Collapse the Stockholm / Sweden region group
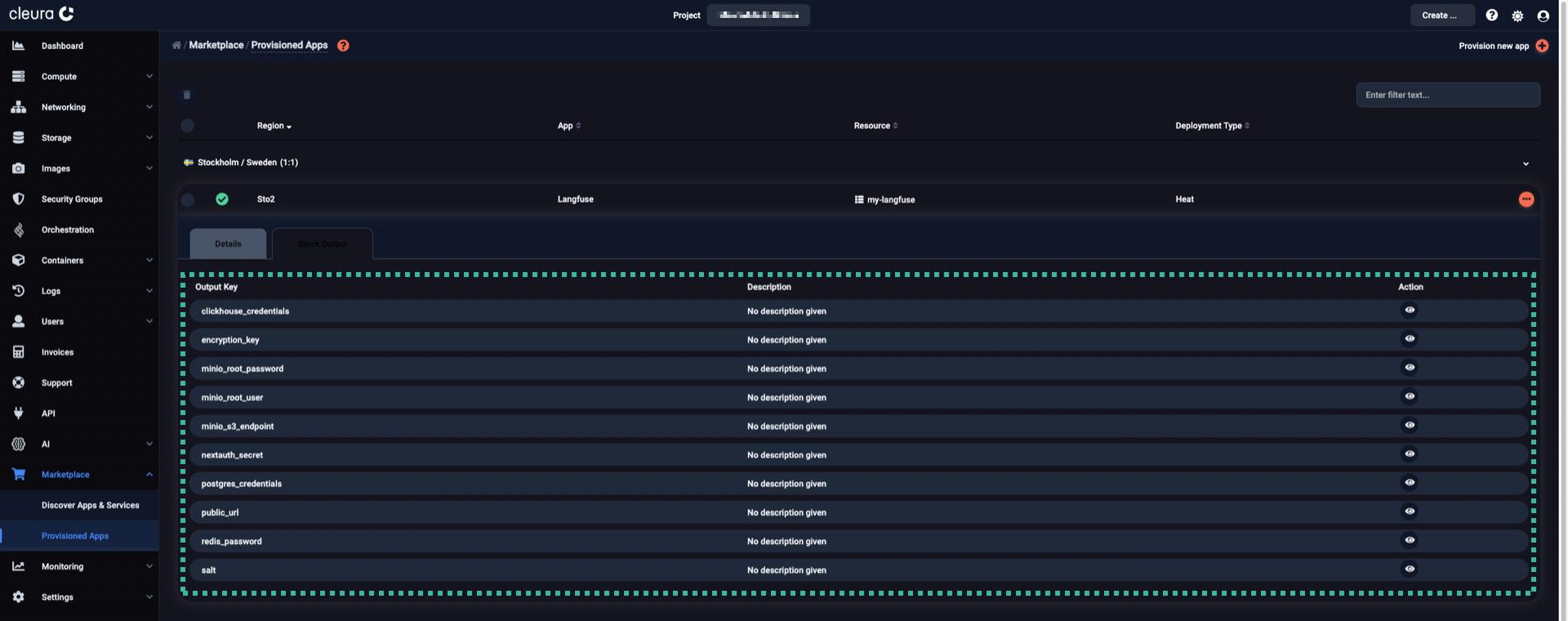Viewport: 1568px width, 621px height. pyautogui.click(x=1526, y=163)
